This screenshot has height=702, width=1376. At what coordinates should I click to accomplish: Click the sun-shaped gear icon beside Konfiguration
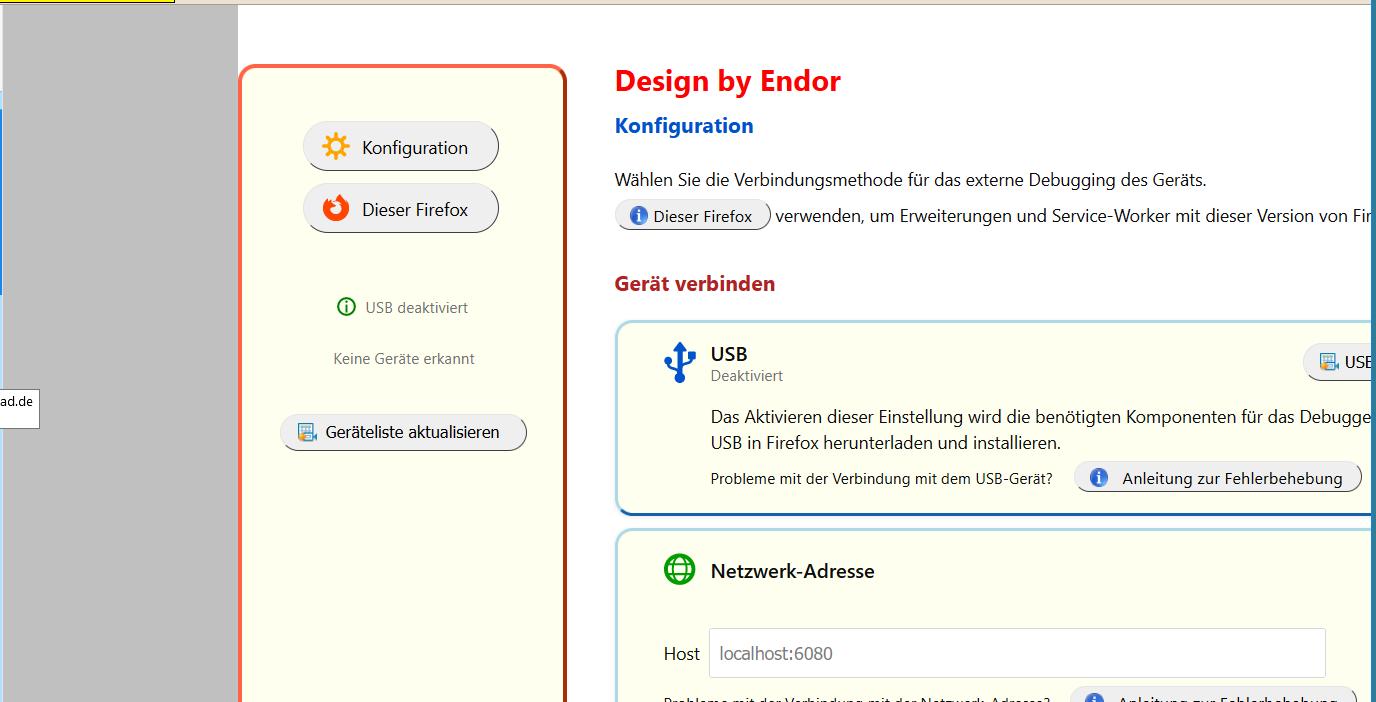(x=335, y=147)
